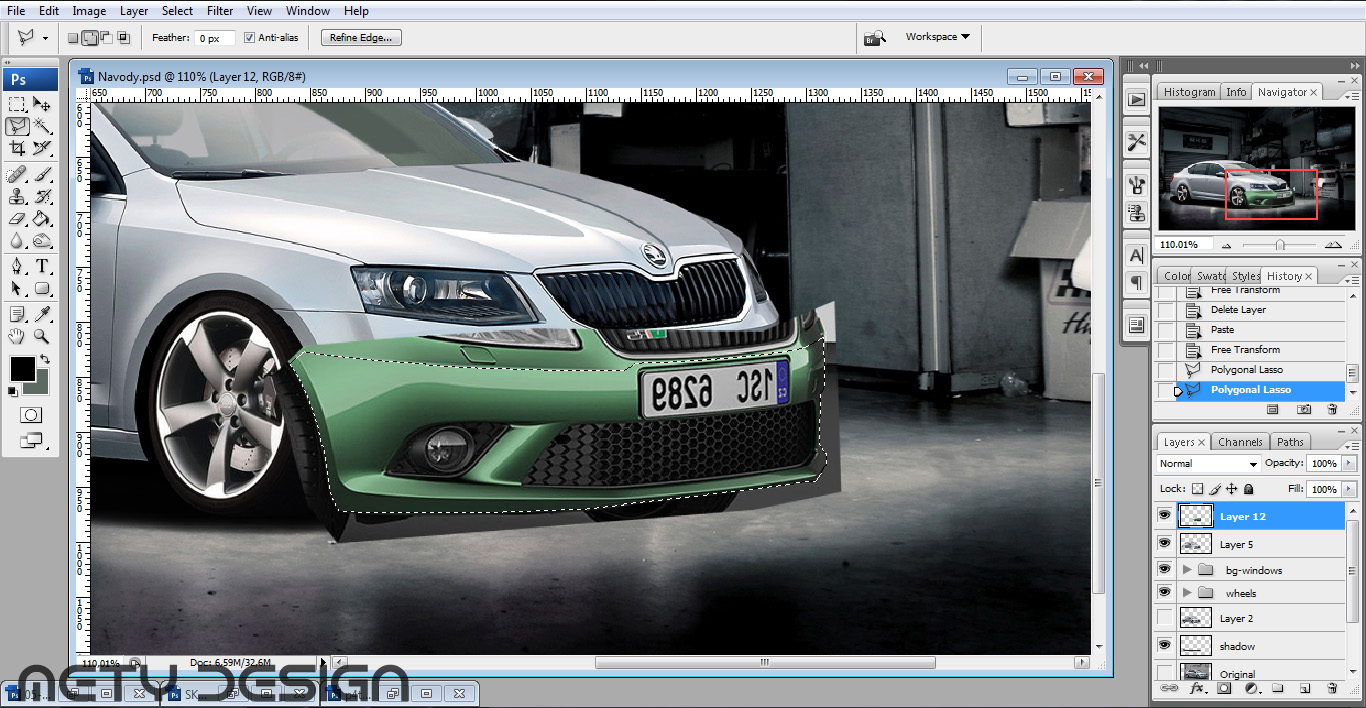The image size is (1366, 708).
Task: Switch to the Histogram tab
Action: point(1189,92)
